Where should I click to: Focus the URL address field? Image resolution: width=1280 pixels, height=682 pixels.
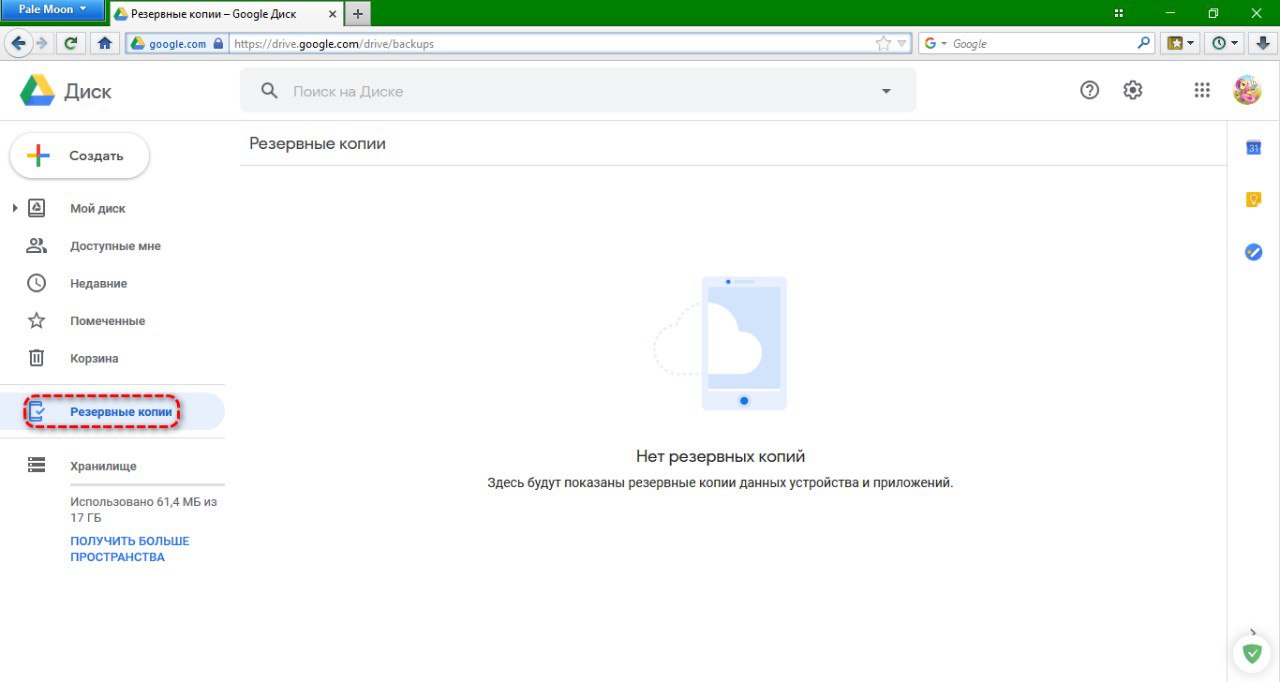pyautogui.click(x=550, y=44)
